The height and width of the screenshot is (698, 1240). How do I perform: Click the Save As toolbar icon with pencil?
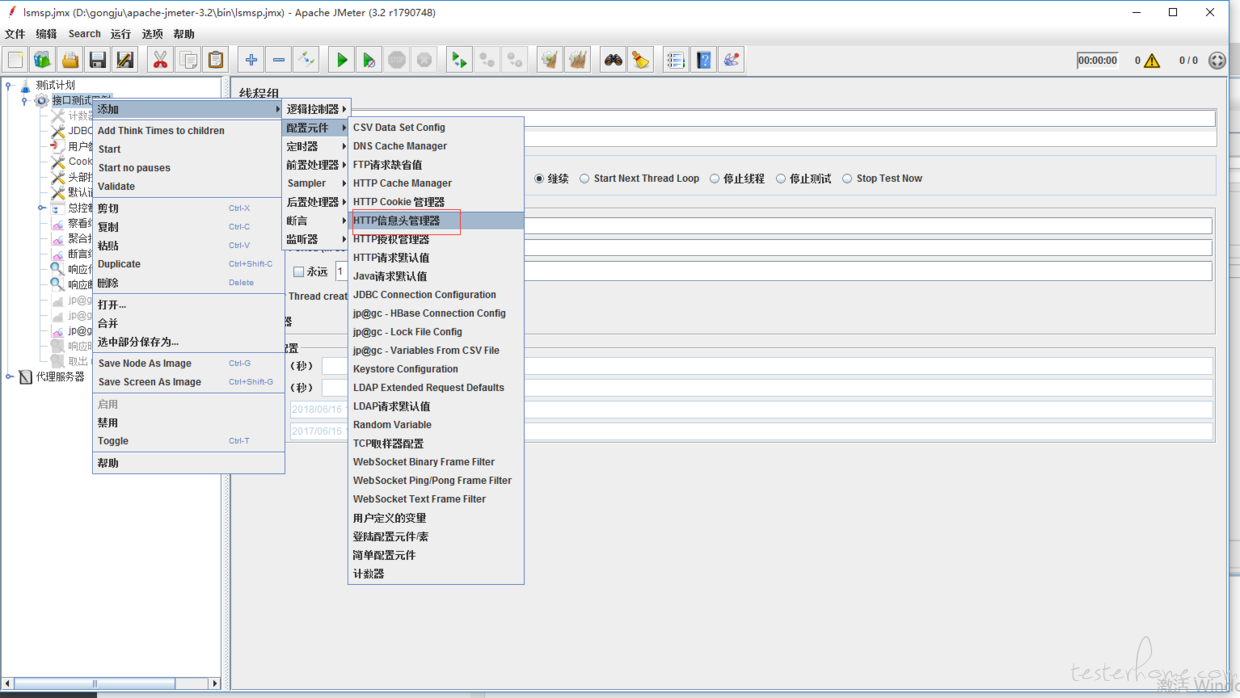coord(125,60)
